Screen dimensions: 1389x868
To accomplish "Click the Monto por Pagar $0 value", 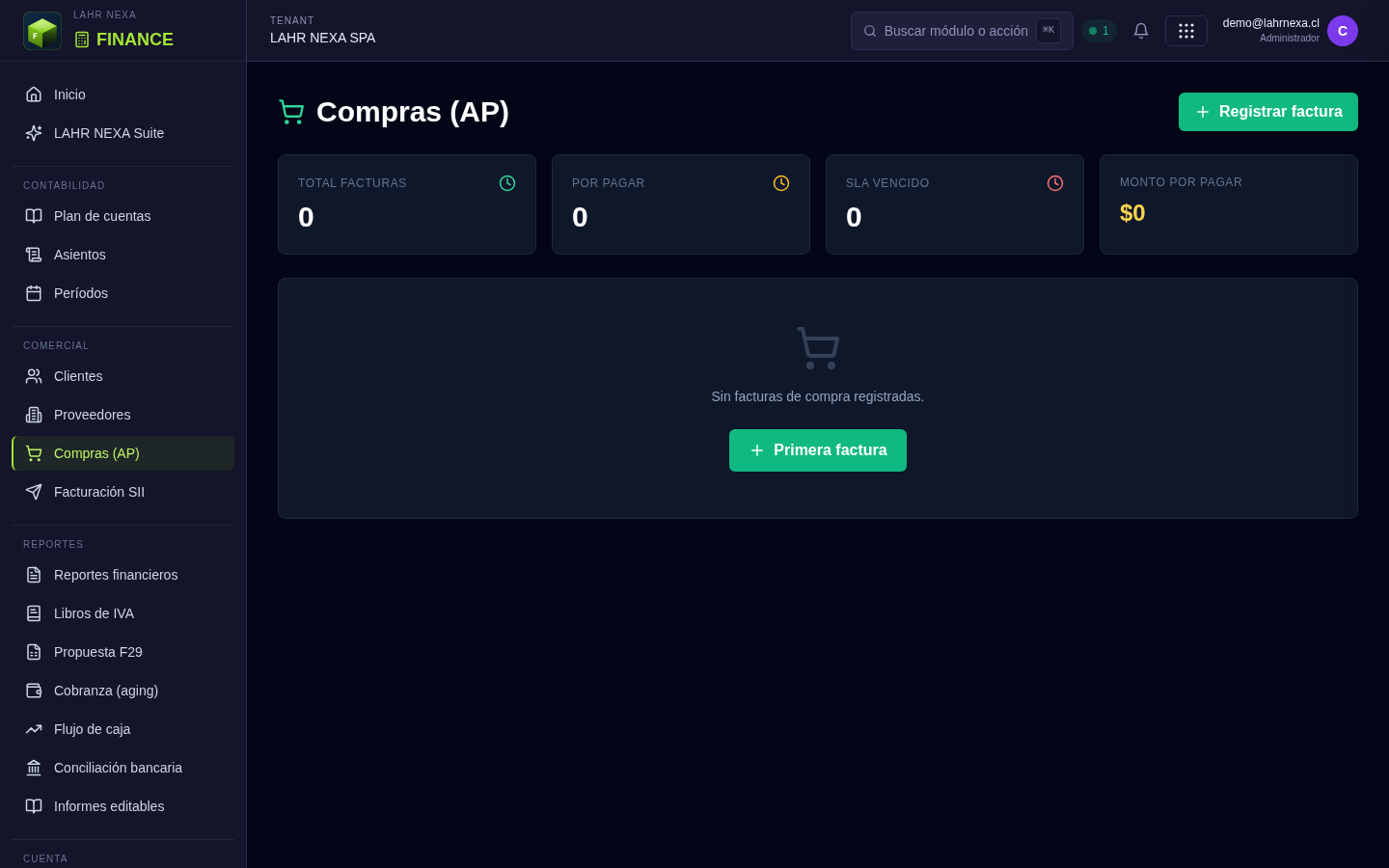I will pyautogui.click(x=1132, y=213).
